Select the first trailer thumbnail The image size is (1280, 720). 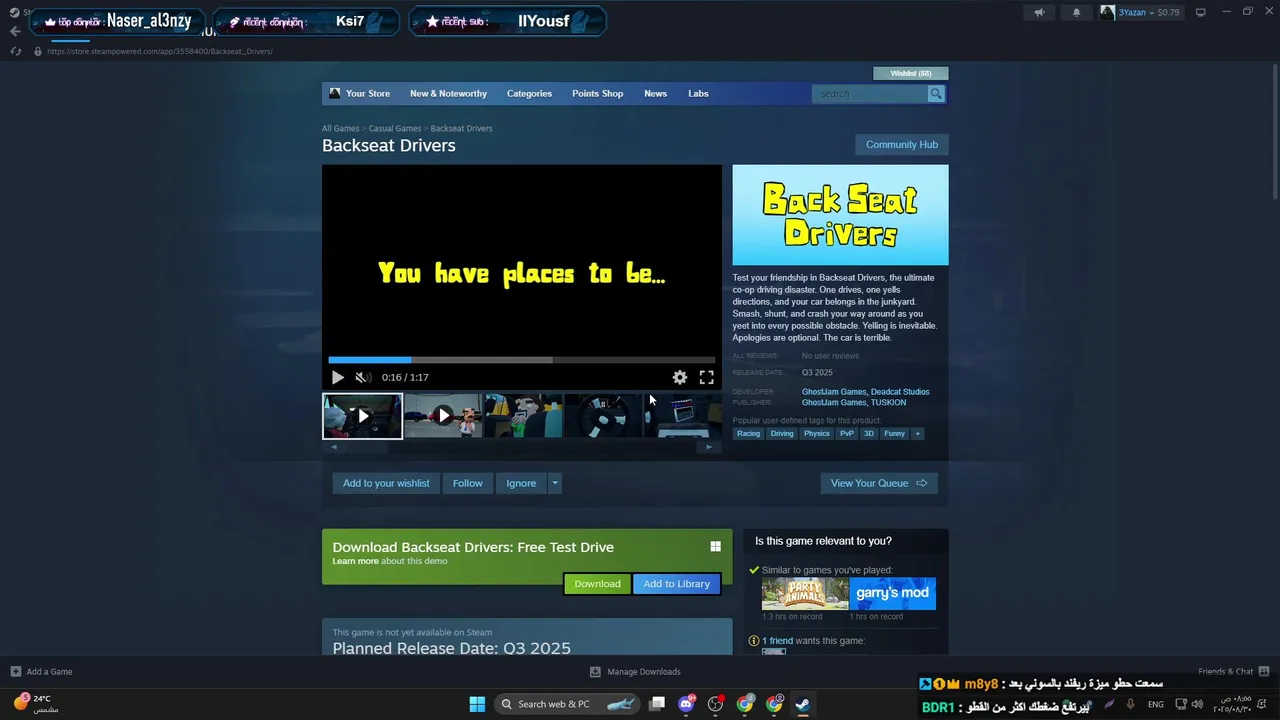[362, 416]
